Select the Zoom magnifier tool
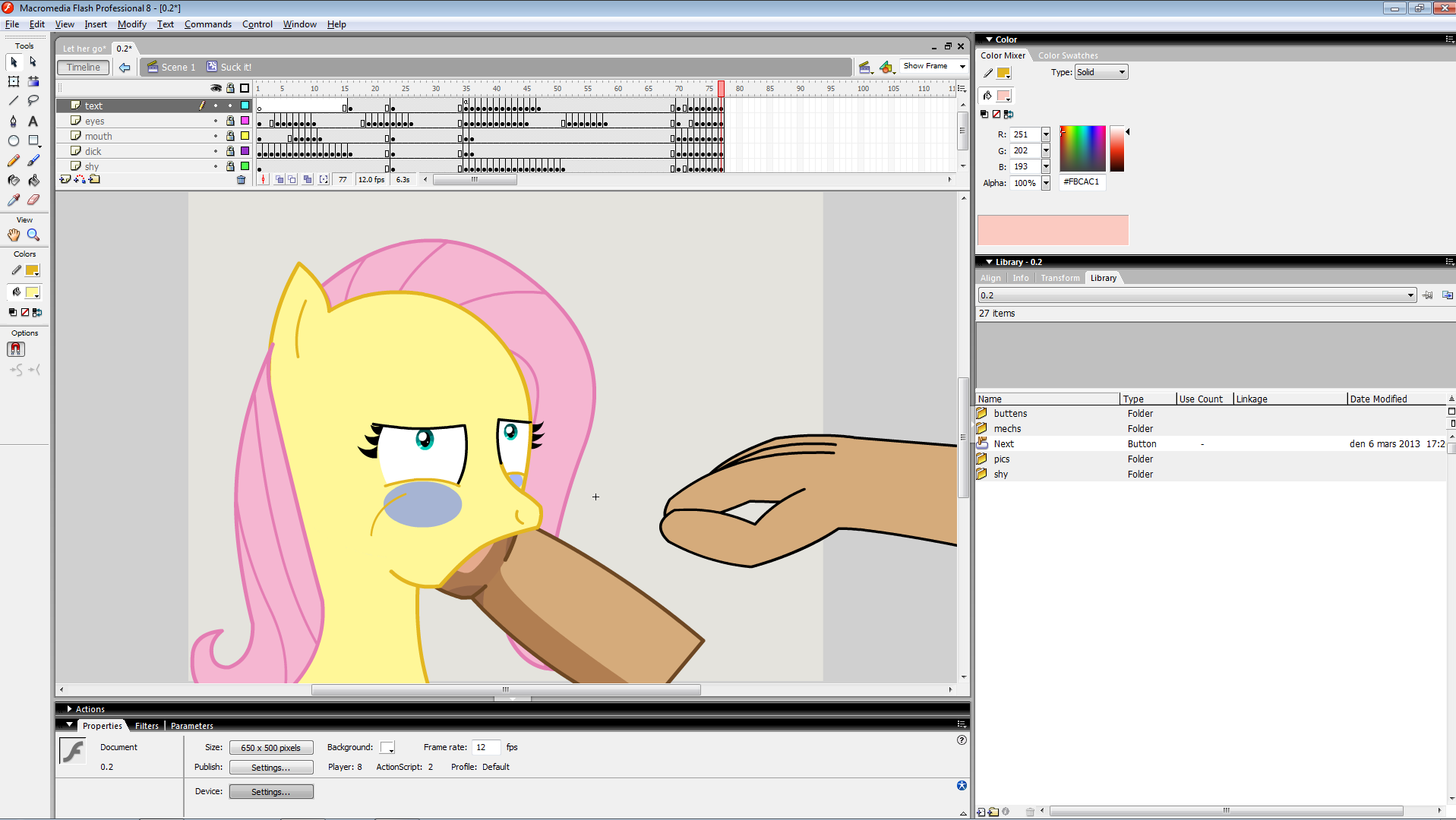This screenshot has height=820, width=1456. point(33,235)
